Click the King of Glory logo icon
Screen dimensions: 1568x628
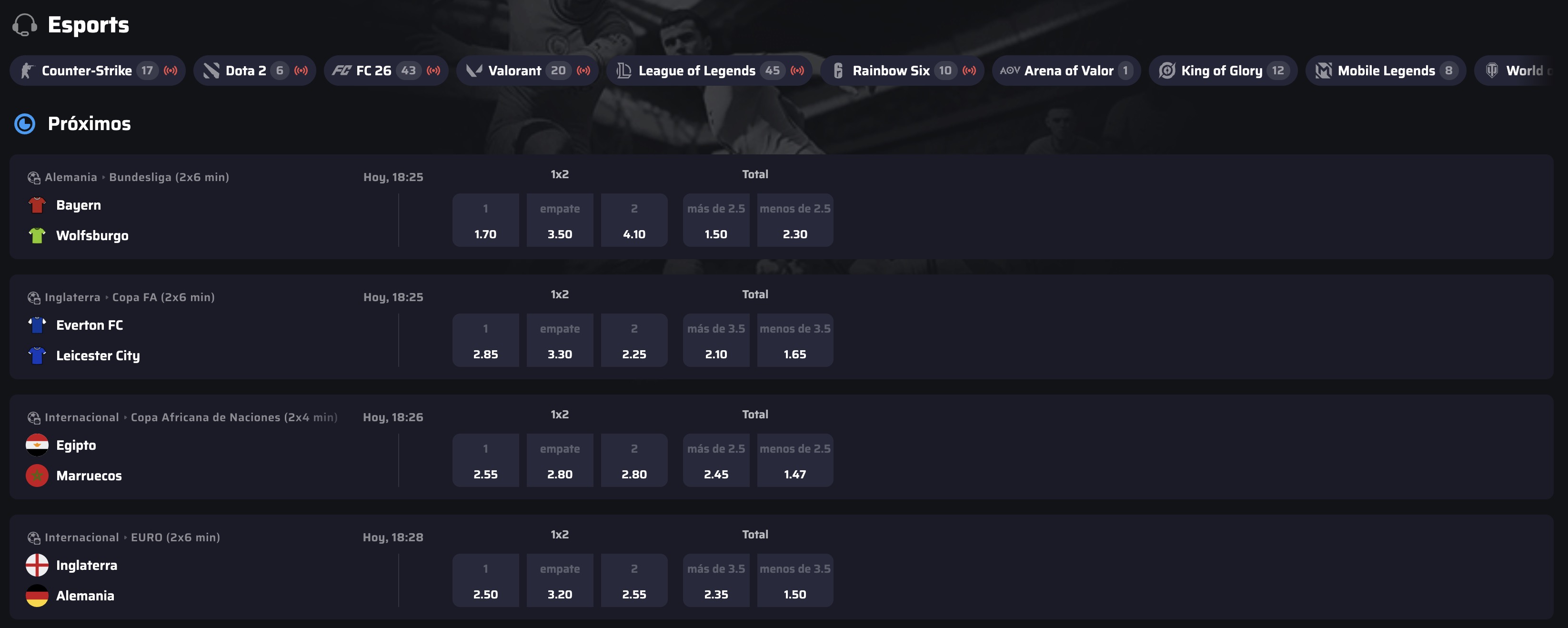(1167, 71)
